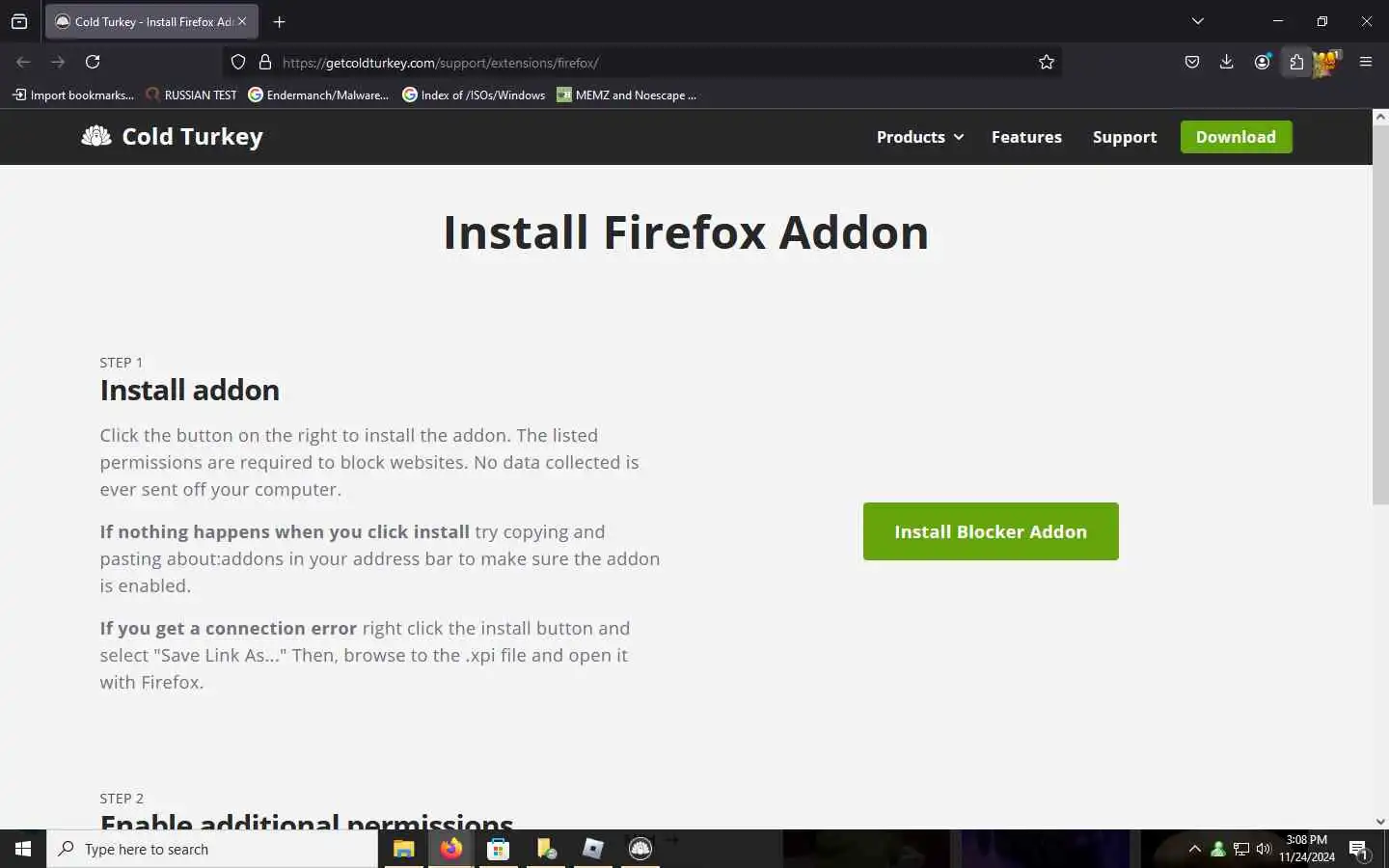Image resolution: width=1389 pixels, height=868 pixels.
Task: Open the Firefox View icon
Action: [19, 21]
